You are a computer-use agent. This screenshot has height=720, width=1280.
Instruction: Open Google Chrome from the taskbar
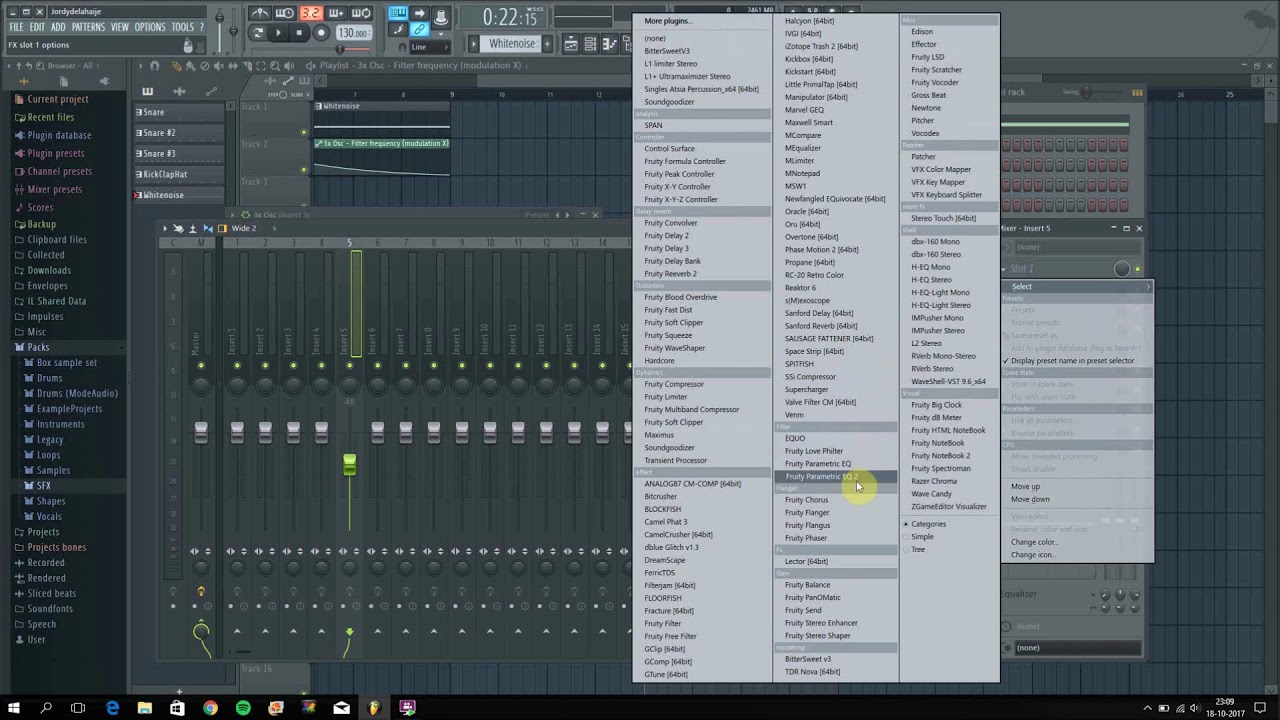210,708
